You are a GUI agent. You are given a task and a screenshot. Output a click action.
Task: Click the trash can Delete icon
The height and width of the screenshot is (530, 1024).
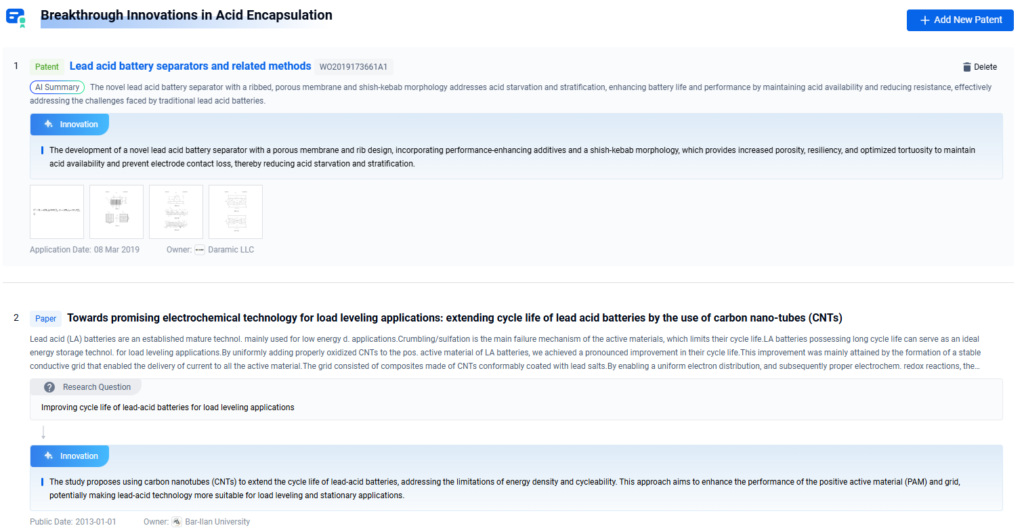(966, 67)
